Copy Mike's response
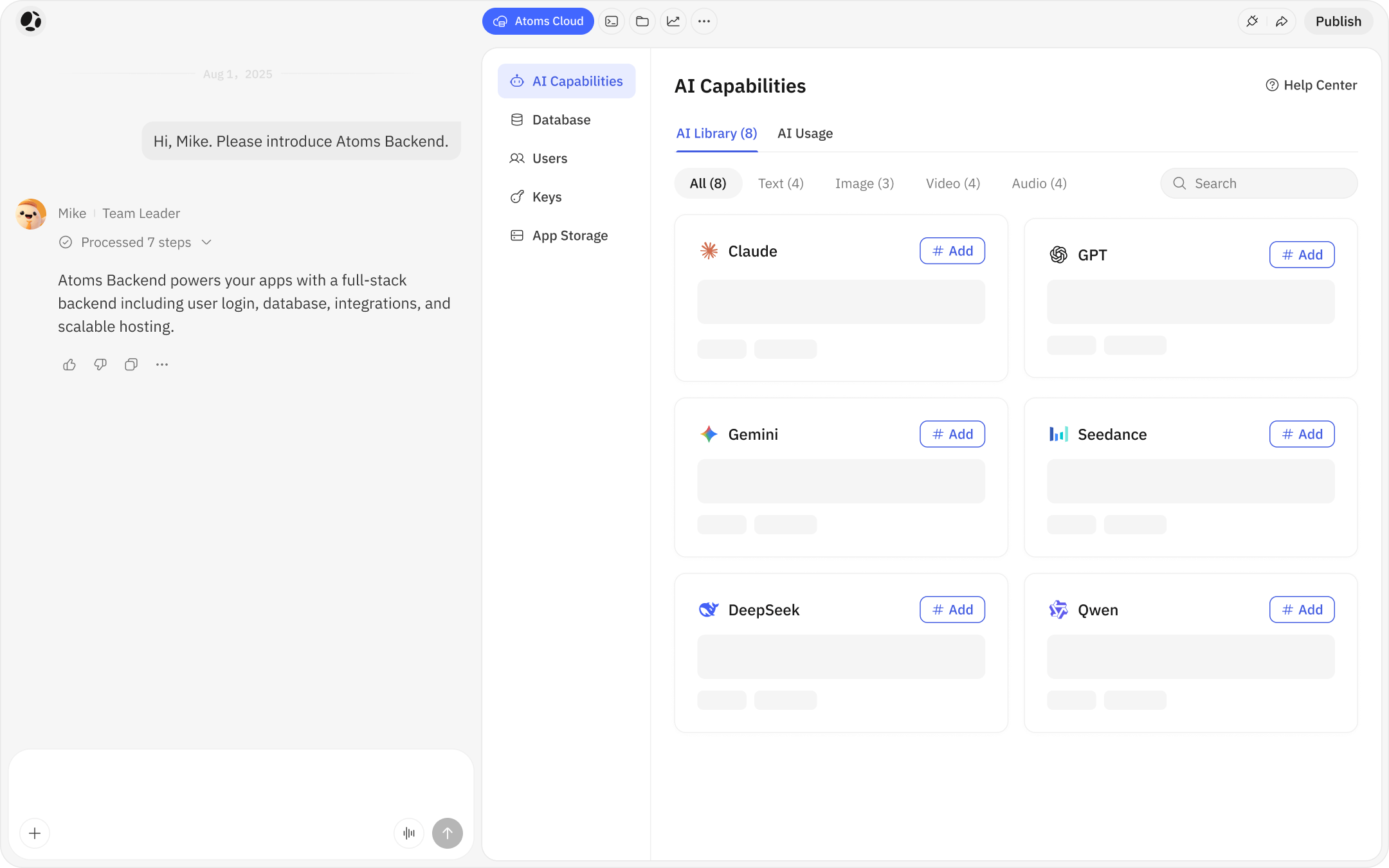Image resolution: width=1389 pixels, height=868 pixels. coord(131,365)
